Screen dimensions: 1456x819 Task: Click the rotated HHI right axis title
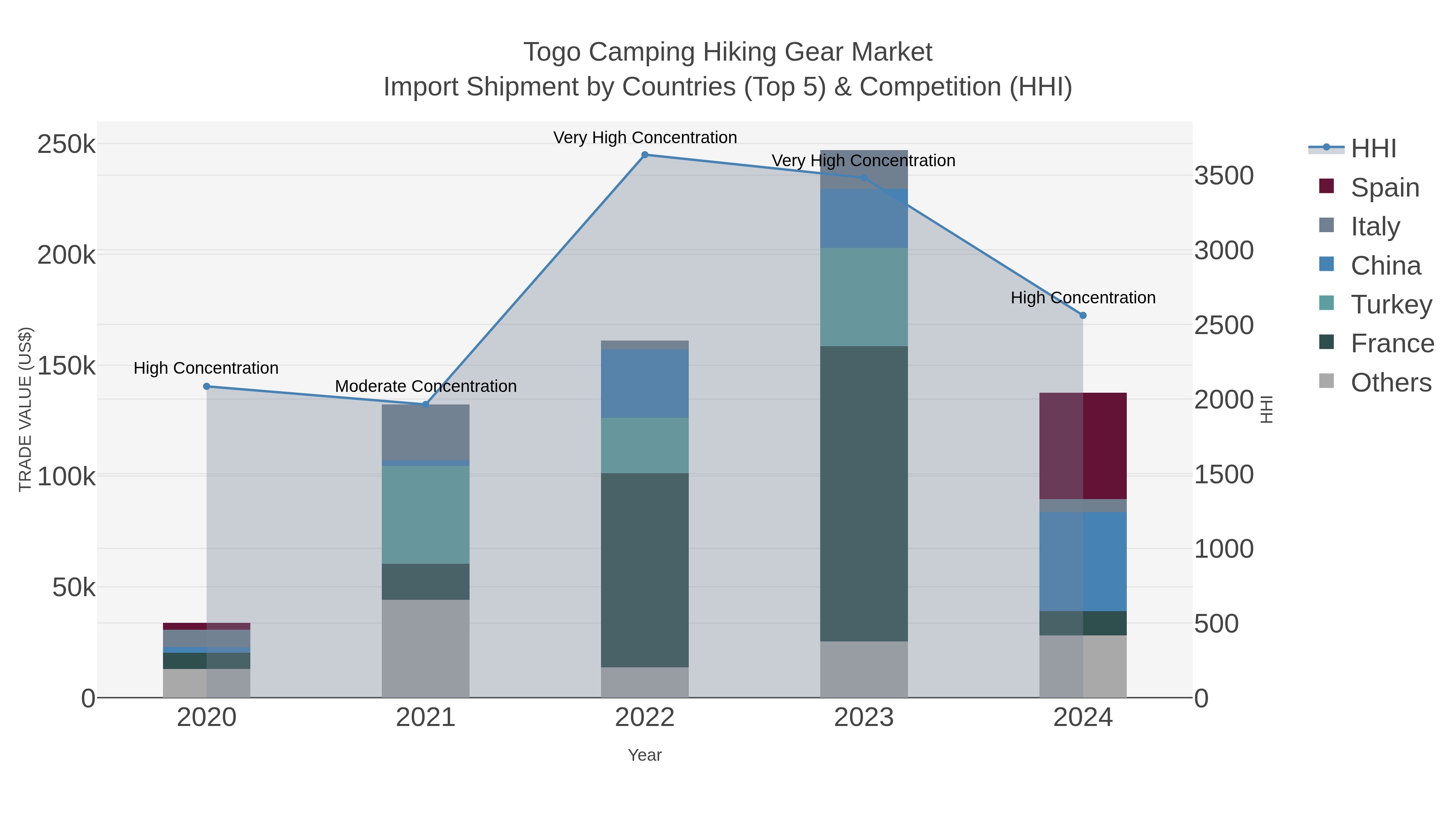(x=1267, y=409)
